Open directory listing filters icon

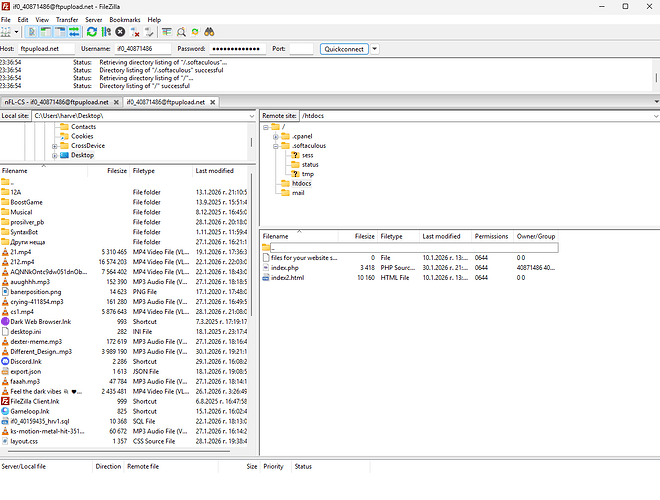coord(167,32)
